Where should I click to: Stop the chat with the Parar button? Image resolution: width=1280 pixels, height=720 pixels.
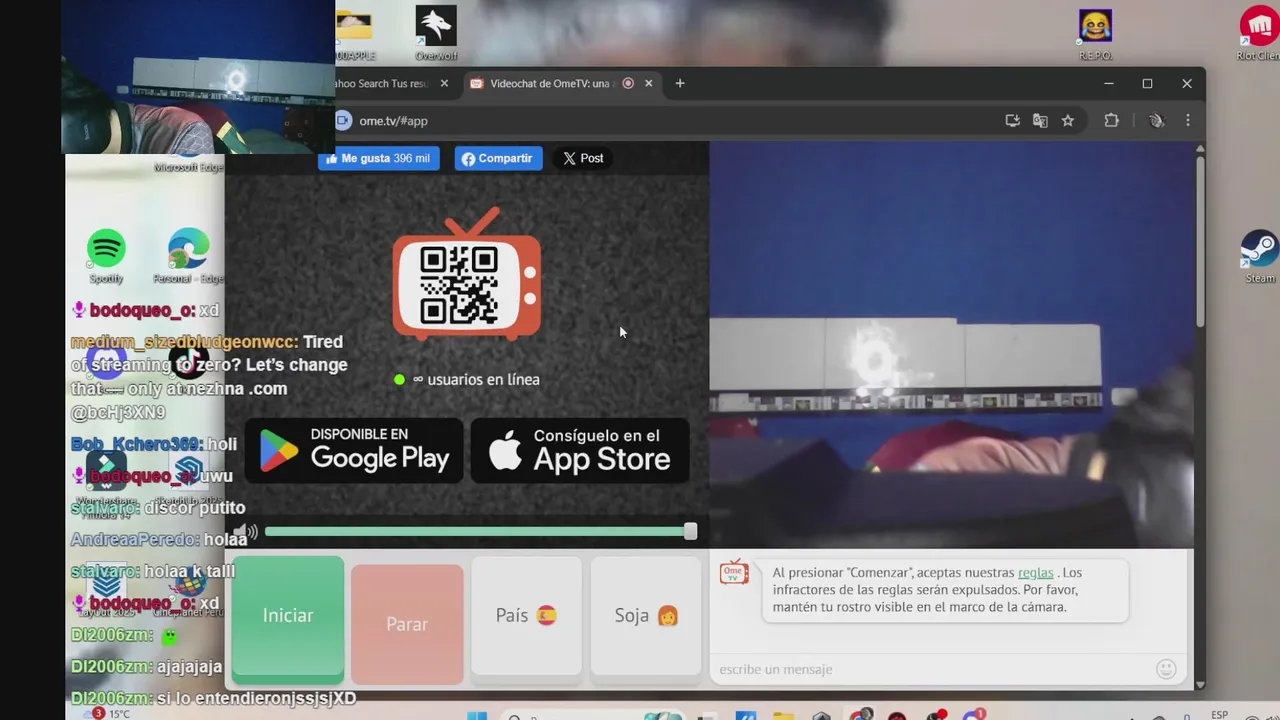pyautogui.click(x=407, y=624)
